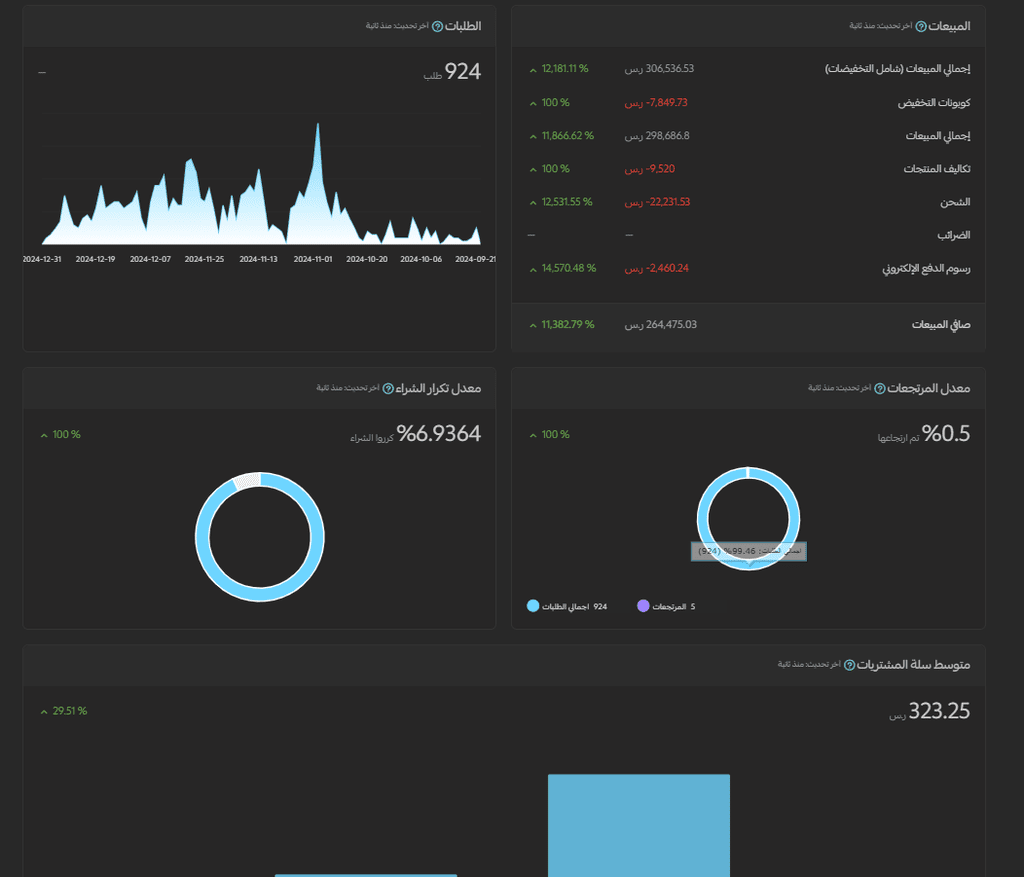Screen dimensions: 1024x877
Task: Click help icon beside متوسط سلة المشتريات
Action: pos(850,665)
